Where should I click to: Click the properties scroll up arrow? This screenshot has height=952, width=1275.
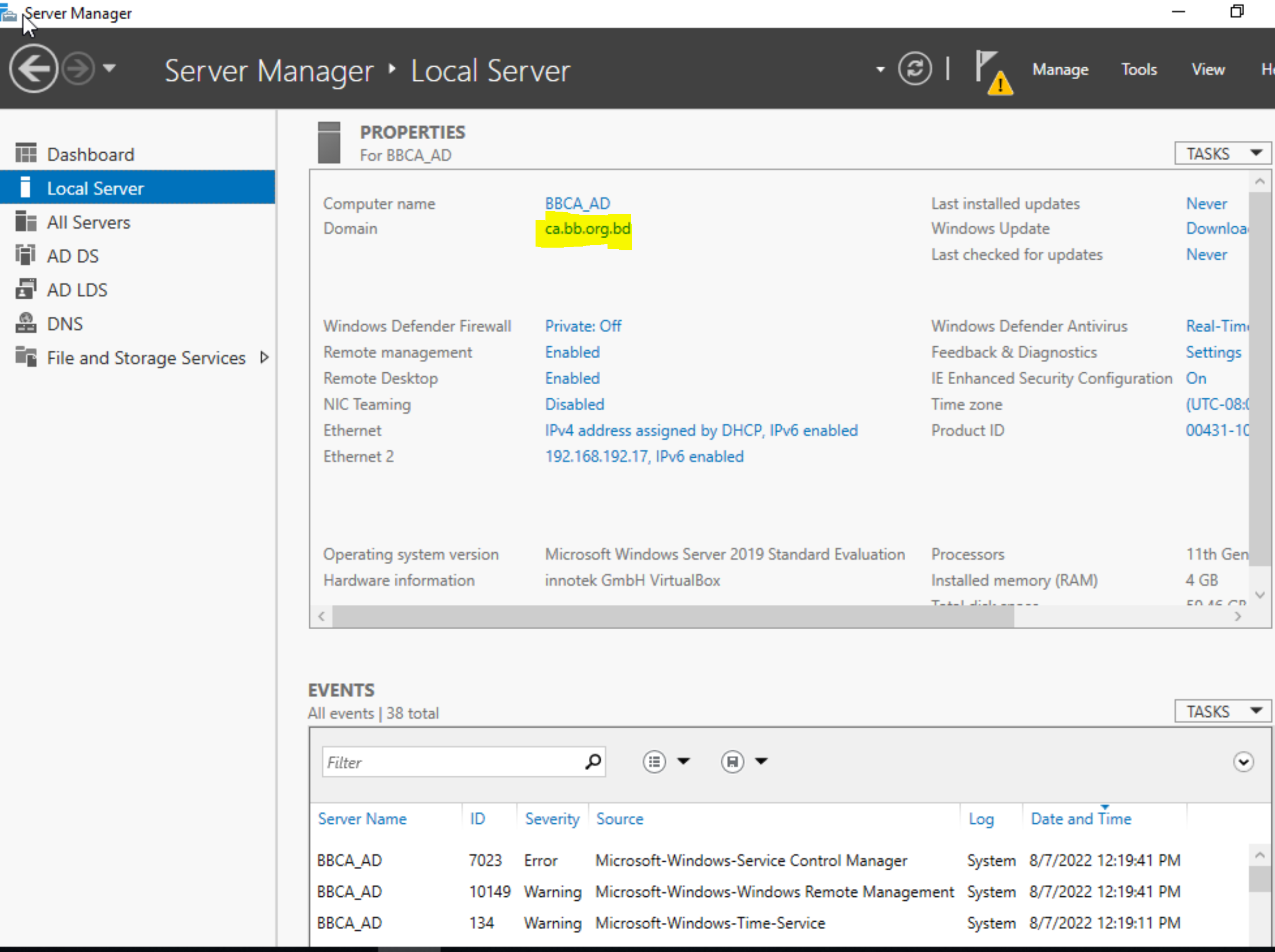[x=1260, y=181]
